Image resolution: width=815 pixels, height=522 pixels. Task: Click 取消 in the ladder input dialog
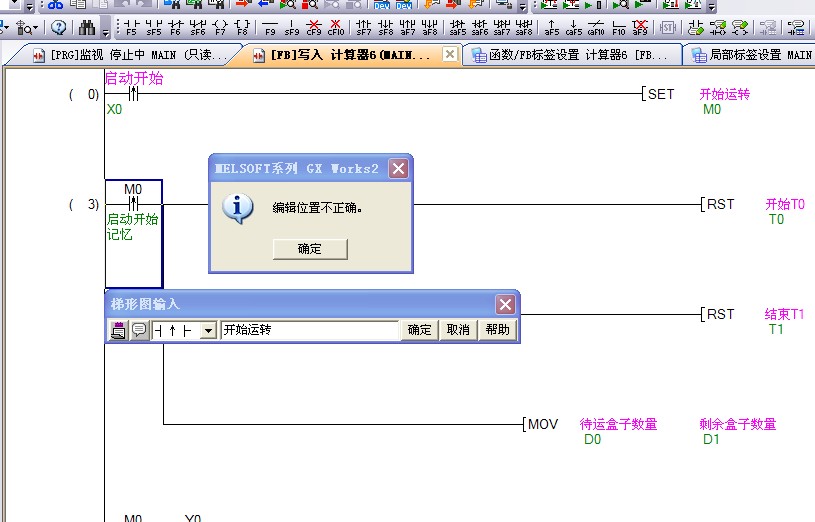pos(458,330)
